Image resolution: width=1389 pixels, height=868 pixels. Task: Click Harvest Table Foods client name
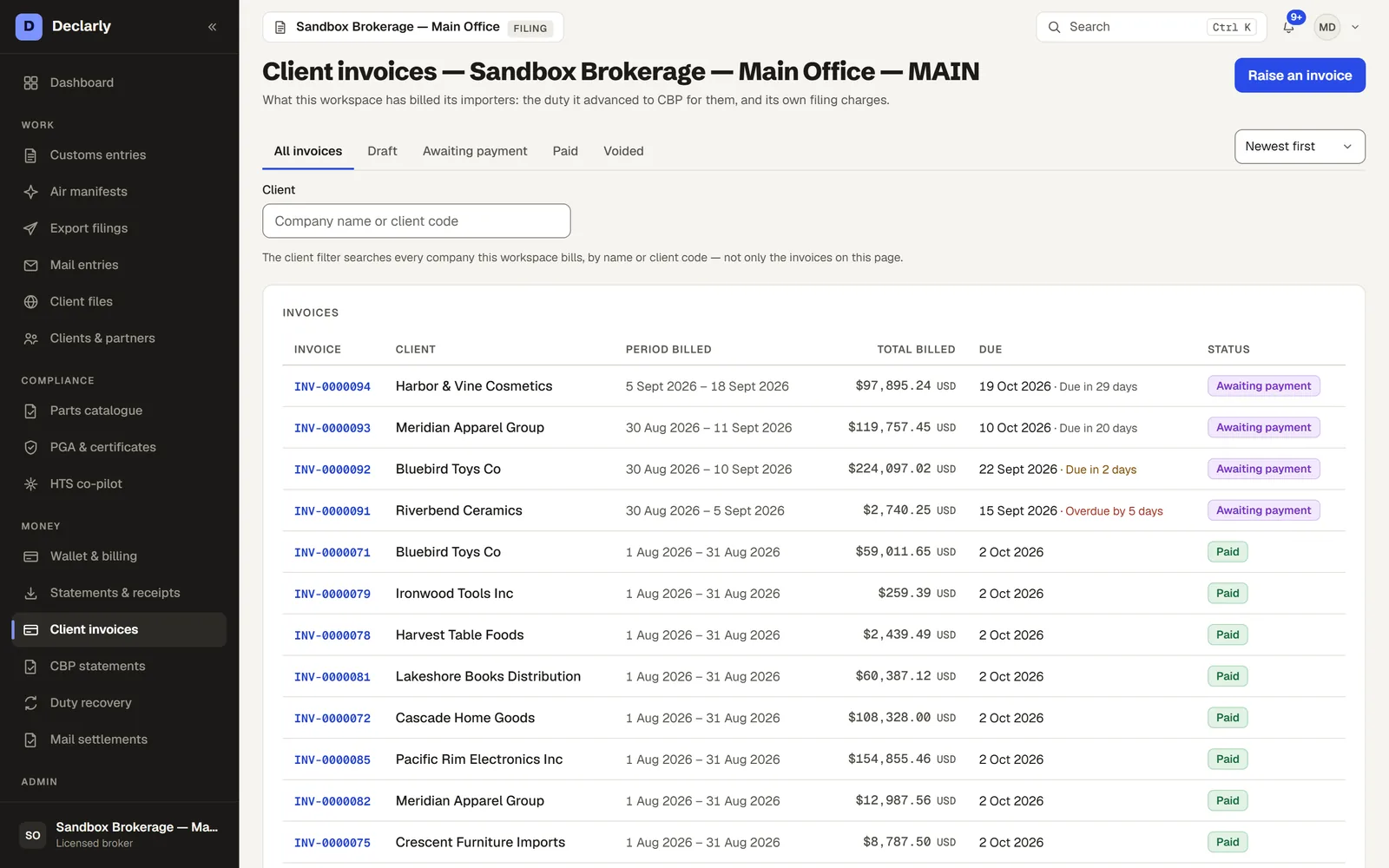(460, 635)
